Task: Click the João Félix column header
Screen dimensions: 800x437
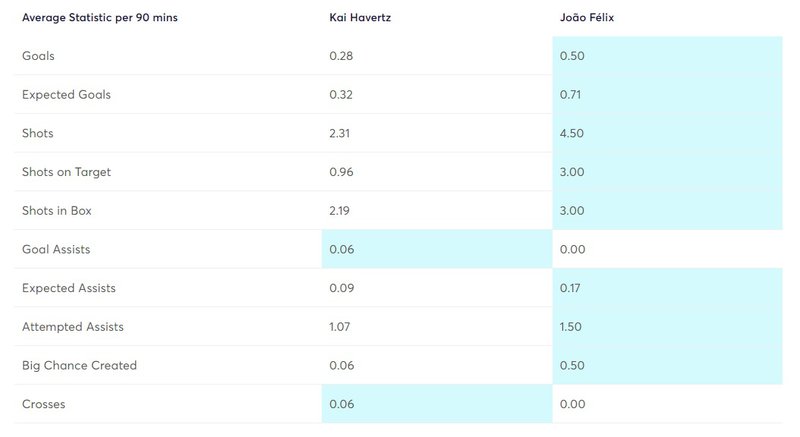Action: [x=589, y=18]
